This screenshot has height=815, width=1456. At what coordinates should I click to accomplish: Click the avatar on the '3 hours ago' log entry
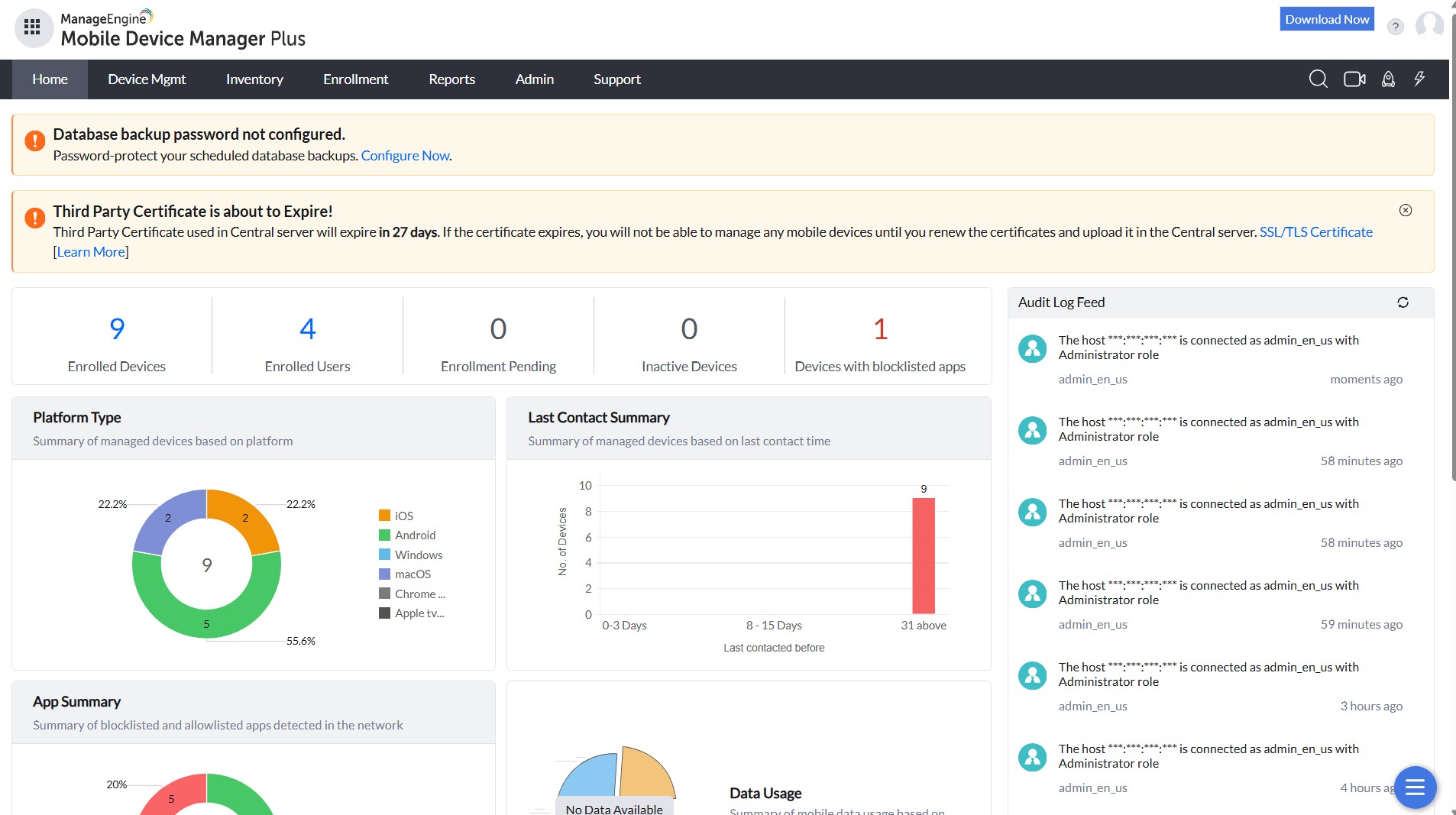click(1032, 675)
